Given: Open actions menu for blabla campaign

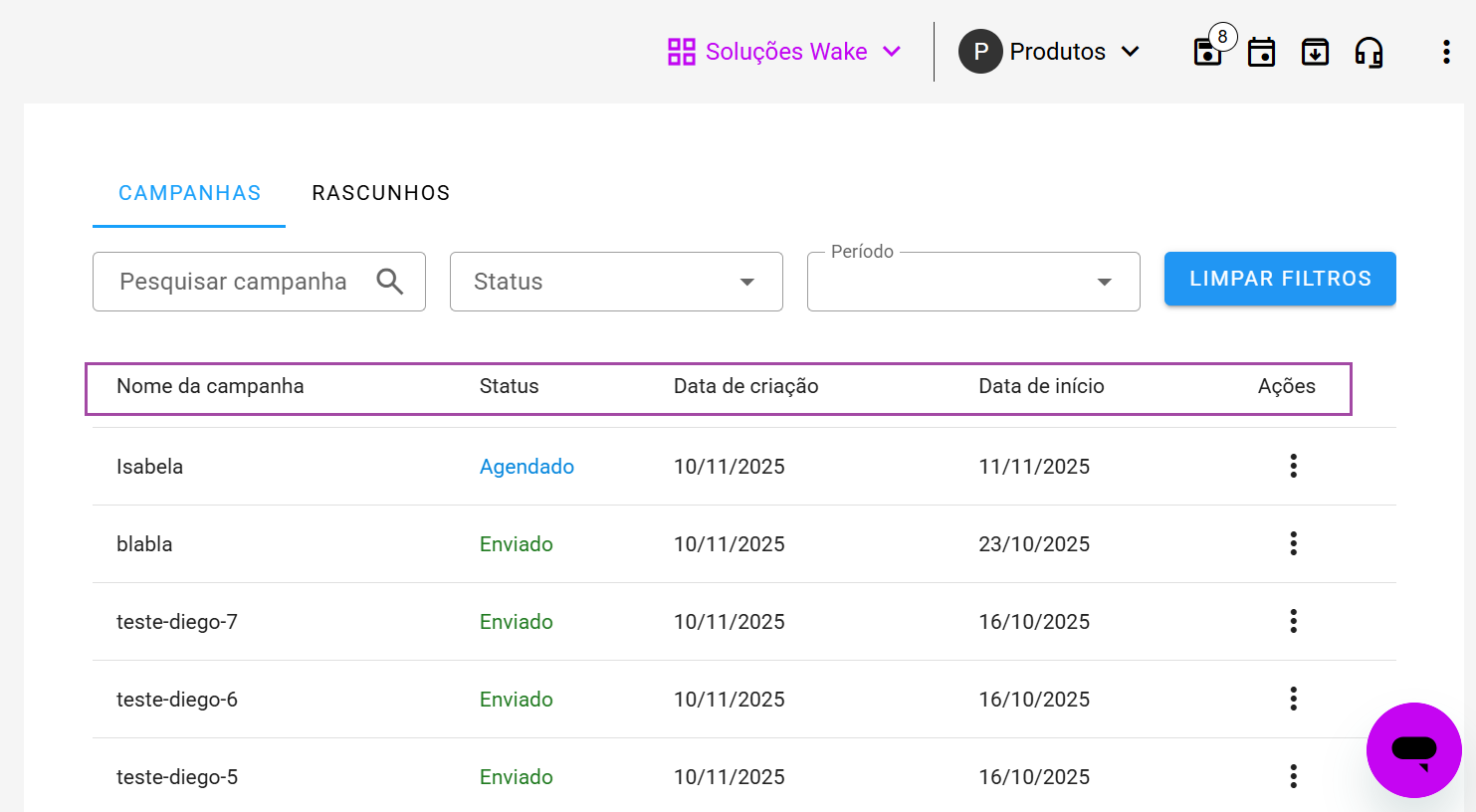Looking at the screenshot, I should 1293,543.
